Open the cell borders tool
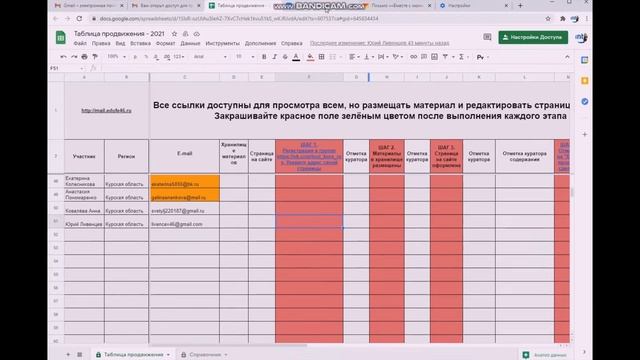The height and width of the screenshot is (360, 640). pyautogui.click(x=322, y=57)
